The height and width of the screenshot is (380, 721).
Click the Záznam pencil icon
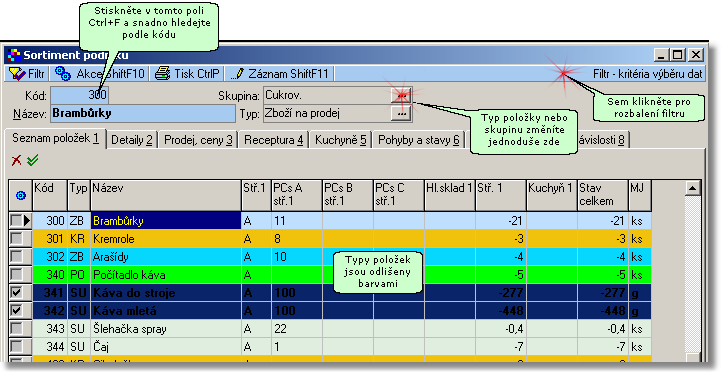click(237, 74)
